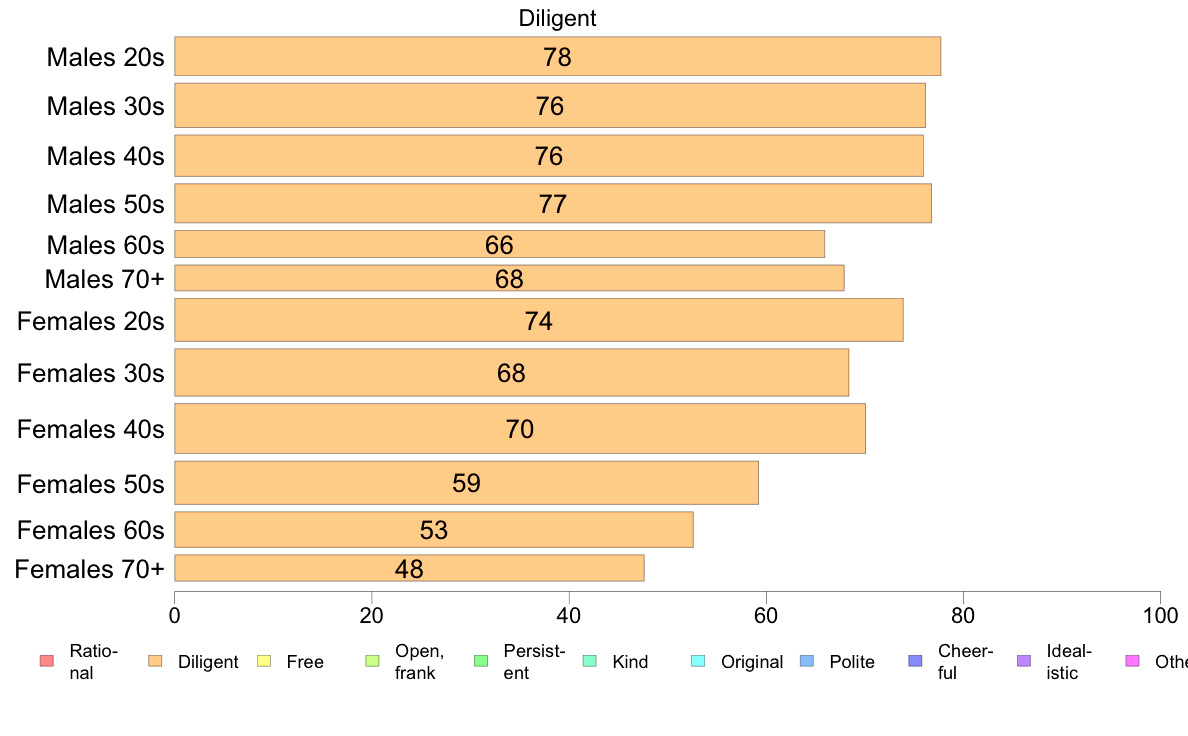The image size is (1188, 736).
Task: Toggle the Cheerful legend swatch
Action: click(x=915, y=661)
